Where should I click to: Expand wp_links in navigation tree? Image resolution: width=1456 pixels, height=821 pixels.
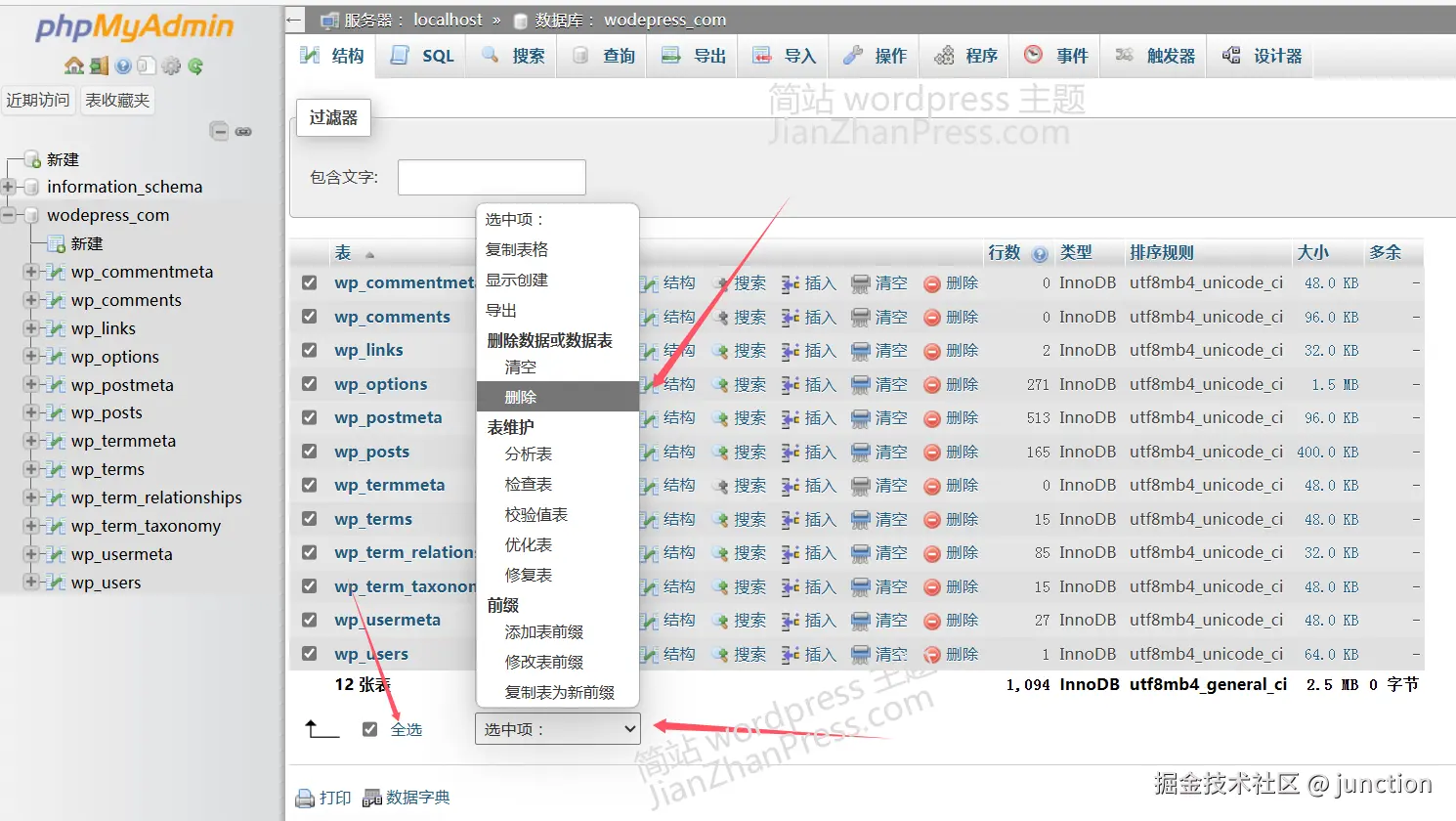(31, 328)
